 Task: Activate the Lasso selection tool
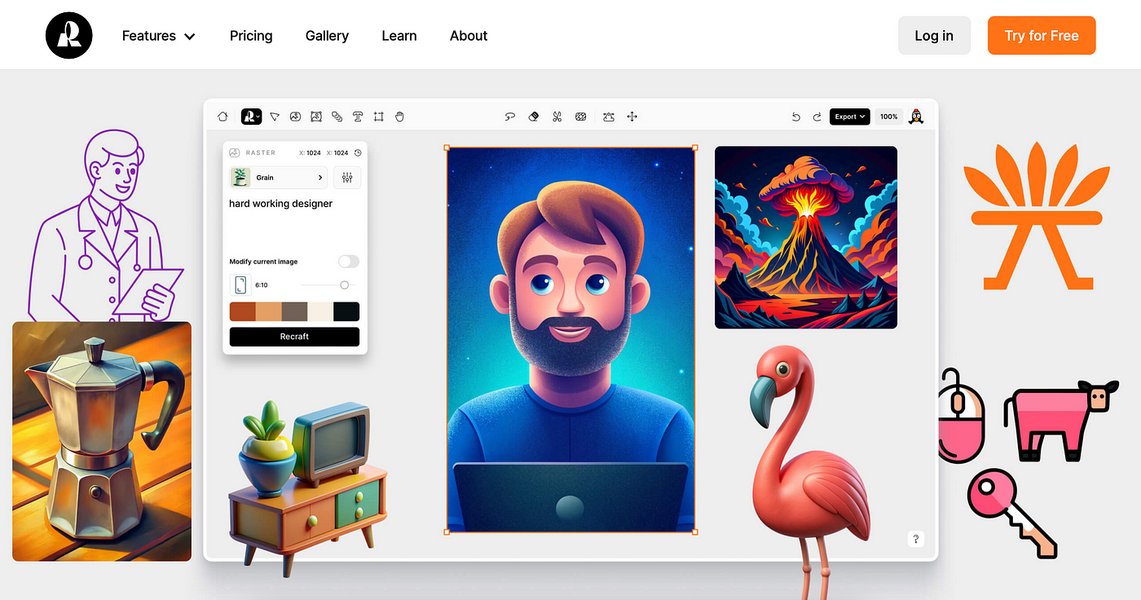(x=510, y=116)
